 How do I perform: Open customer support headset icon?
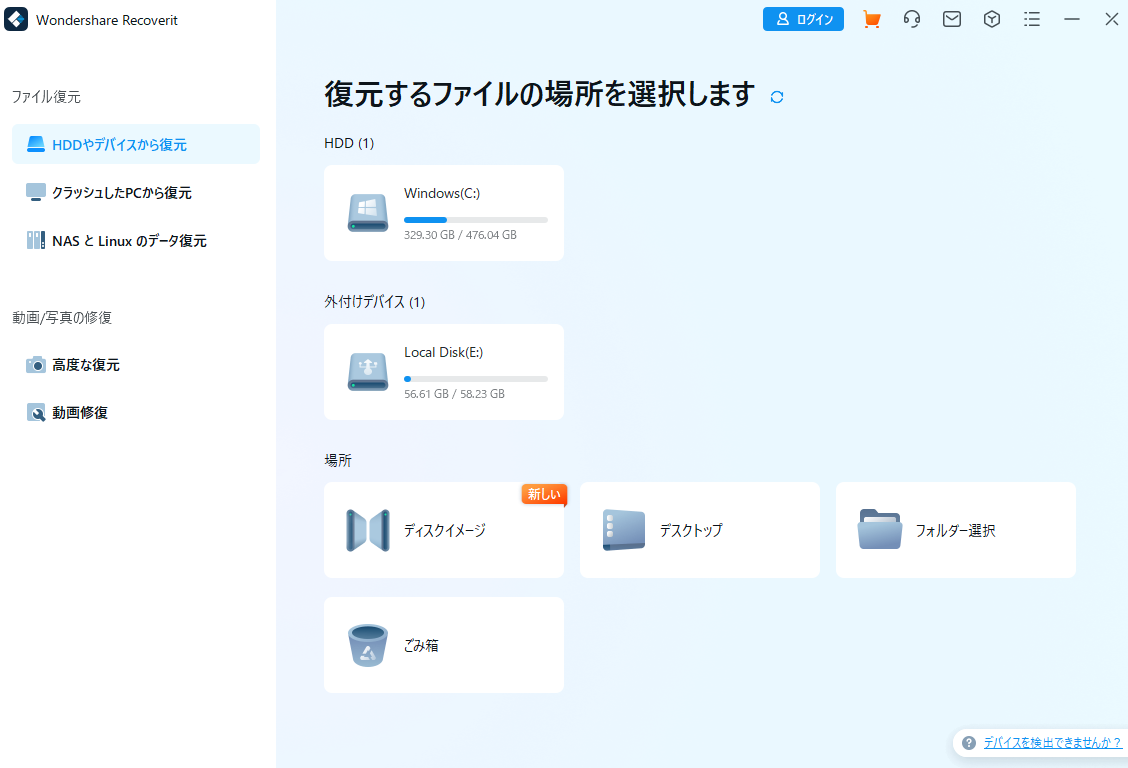coord(912,19)
